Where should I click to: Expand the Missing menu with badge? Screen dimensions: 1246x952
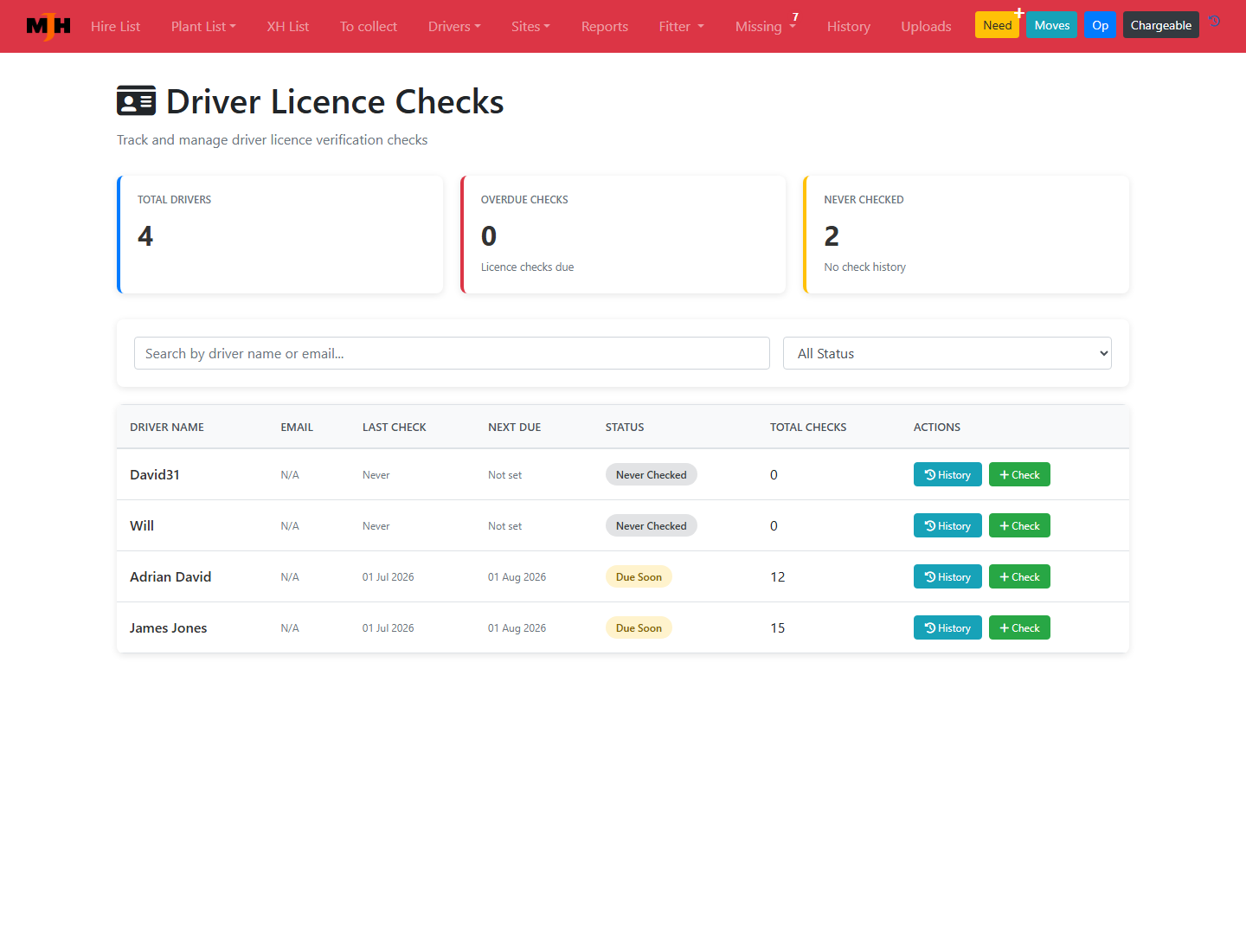766,26
